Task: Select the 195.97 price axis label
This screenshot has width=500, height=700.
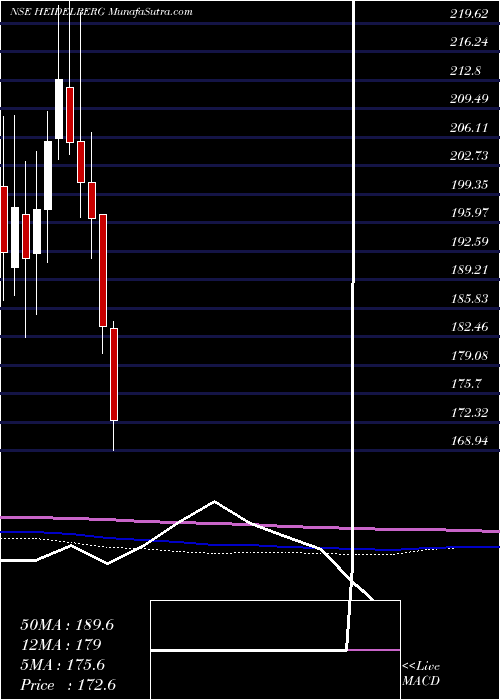Action: pyautogui.click(x=469, y=213)
